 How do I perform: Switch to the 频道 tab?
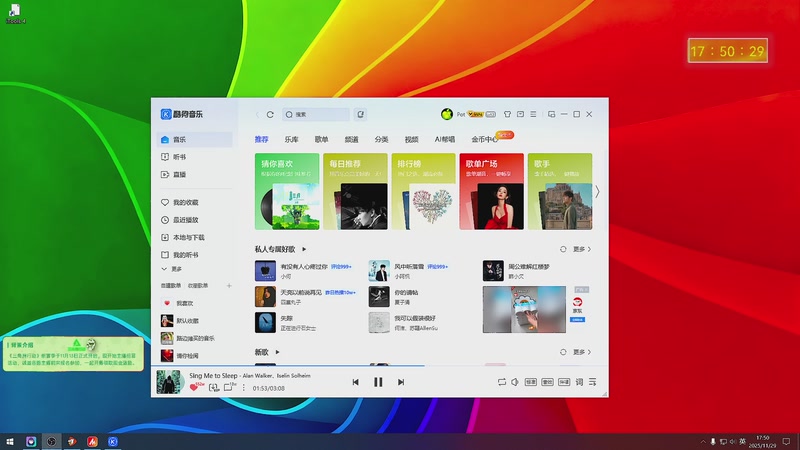pos(352,139)
